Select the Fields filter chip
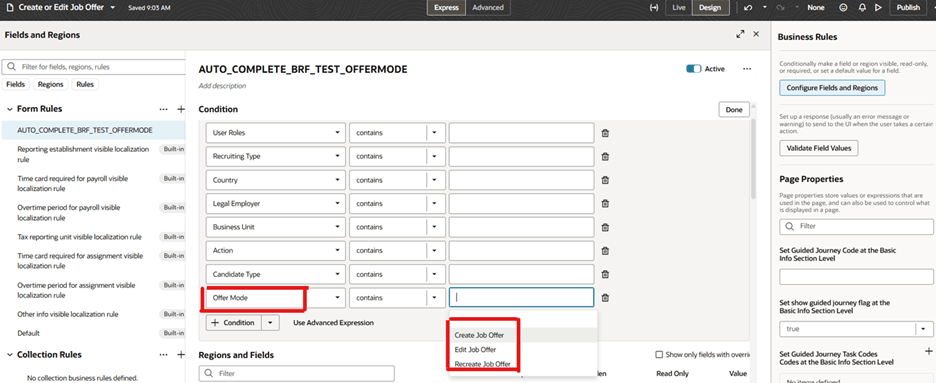936x383 pixels. (x=16, y=84)
